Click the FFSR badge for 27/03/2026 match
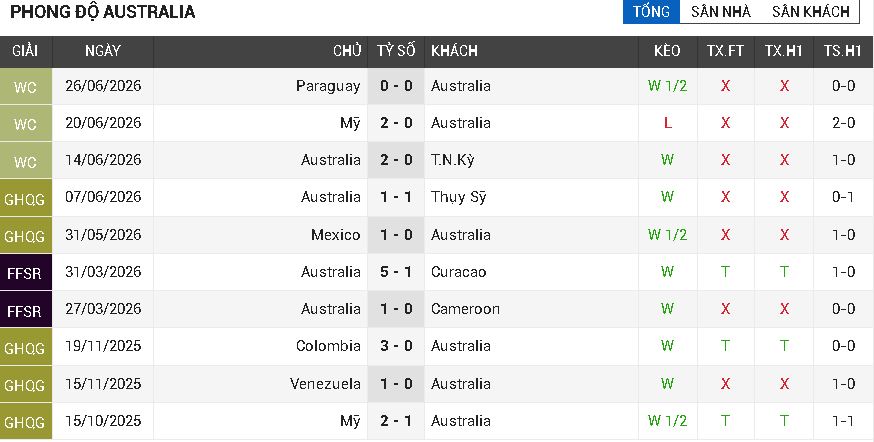 pyautogui.click(x=26, y=309)
